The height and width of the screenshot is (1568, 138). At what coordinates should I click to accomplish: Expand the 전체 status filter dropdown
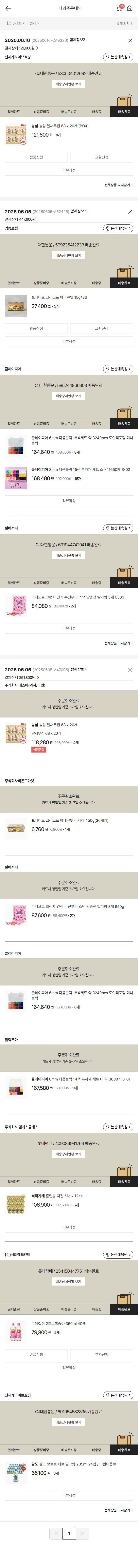34,23
